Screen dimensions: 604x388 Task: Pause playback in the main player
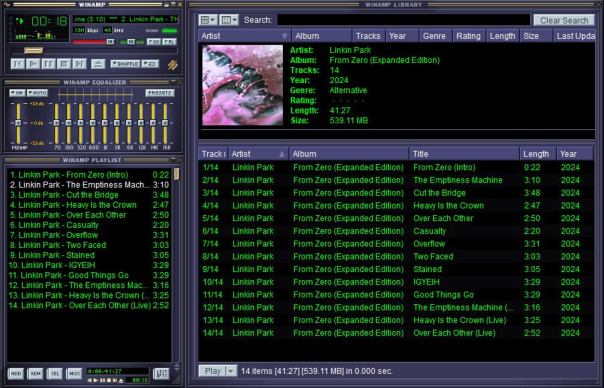[x=49, y=64]
